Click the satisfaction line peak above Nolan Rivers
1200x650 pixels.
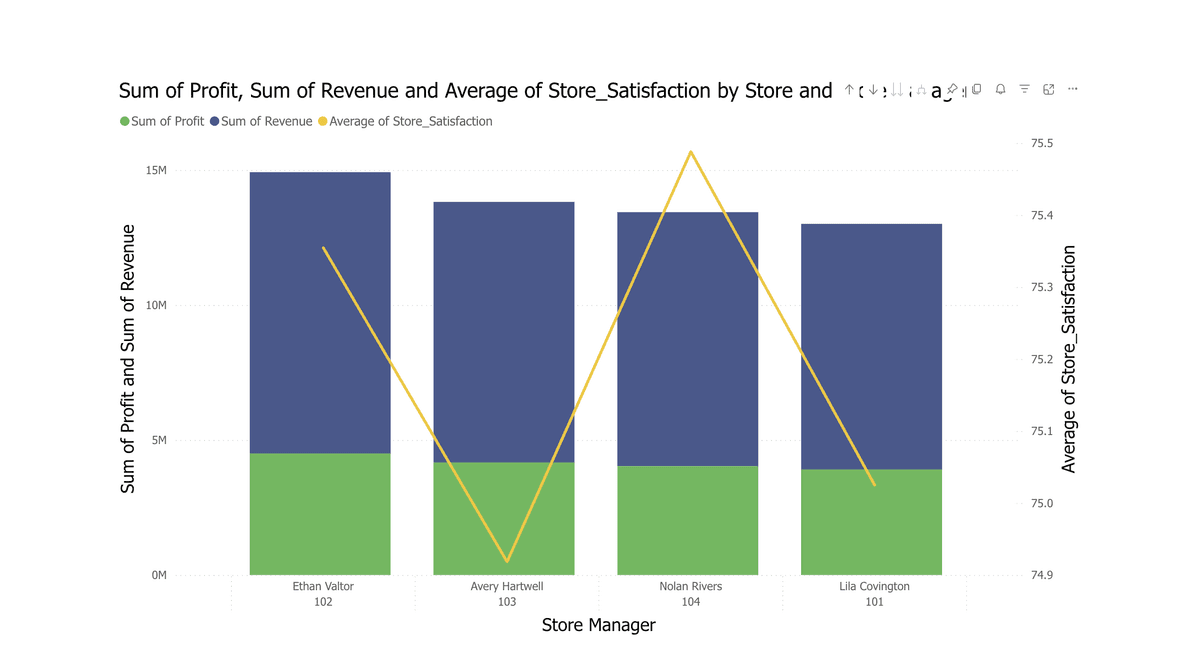690,152
